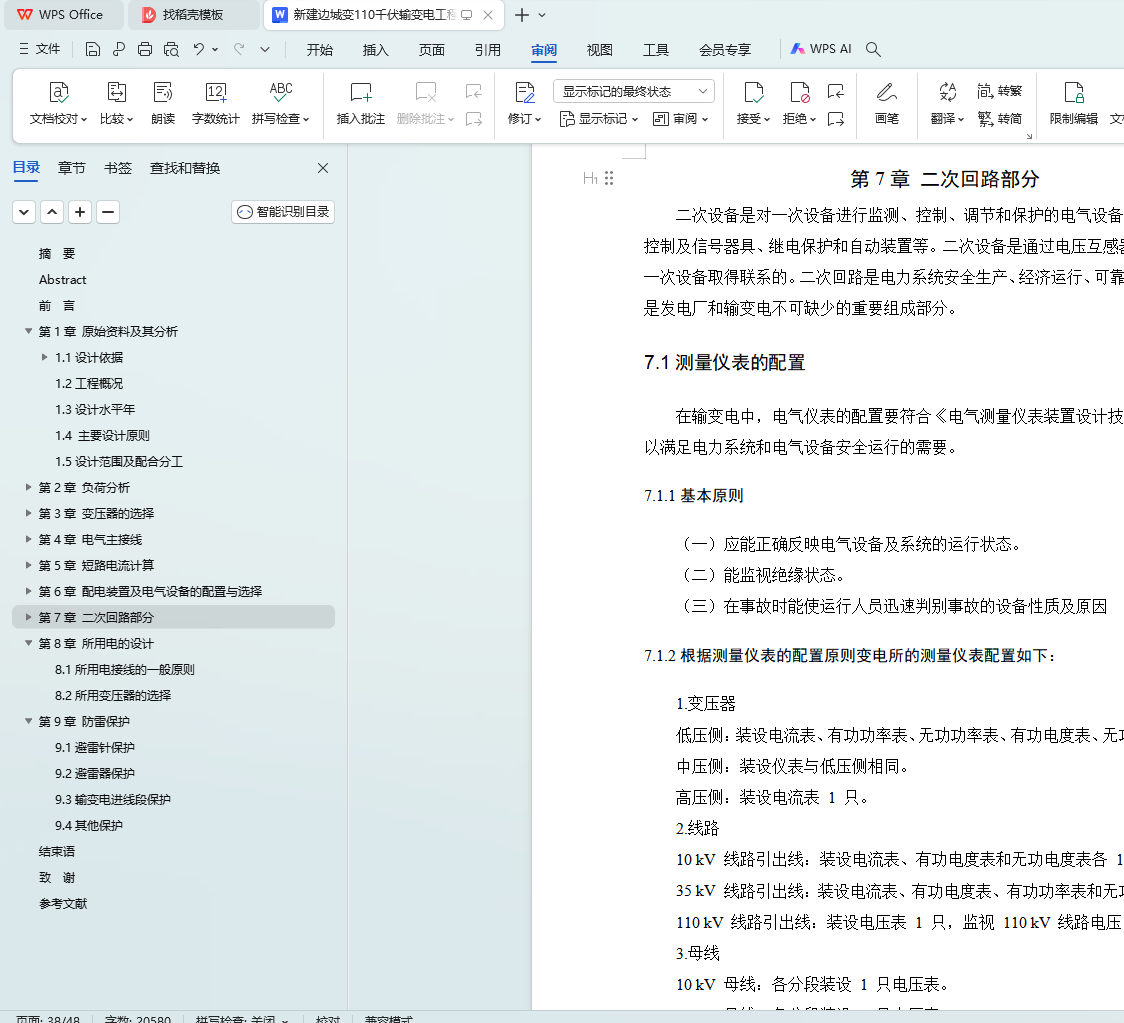
Task: Open 拼写检查 dropdown arrow
Action: coord(306,120)
